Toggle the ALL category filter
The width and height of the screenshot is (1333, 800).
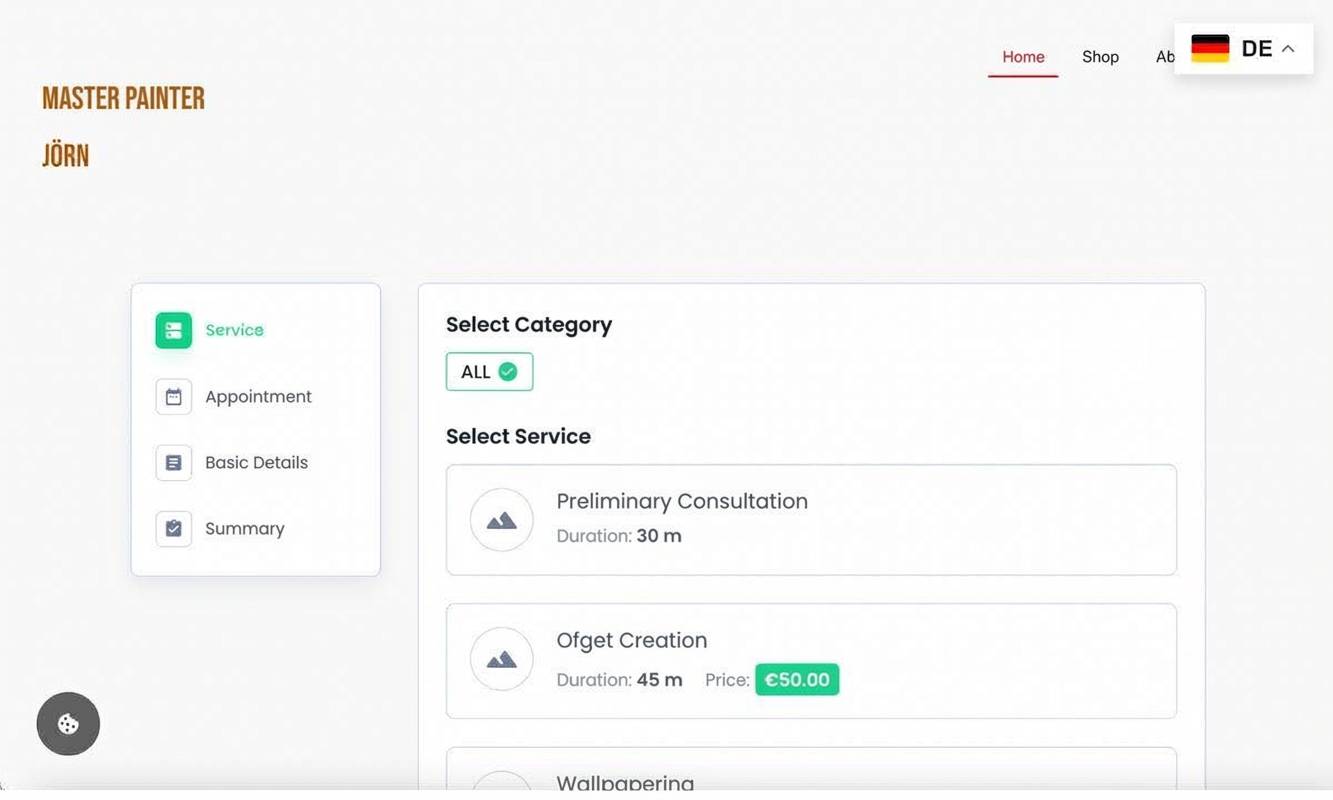pyautogui.click(x=489, y=371)
